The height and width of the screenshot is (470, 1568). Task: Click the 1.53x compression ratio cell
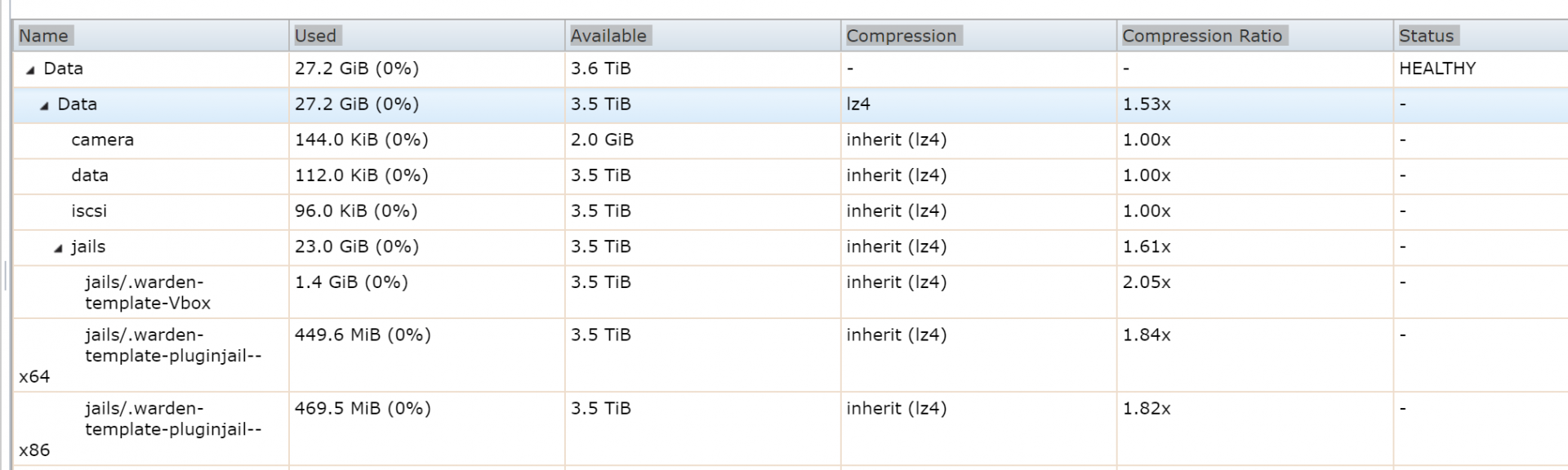tap(1147, 104)
